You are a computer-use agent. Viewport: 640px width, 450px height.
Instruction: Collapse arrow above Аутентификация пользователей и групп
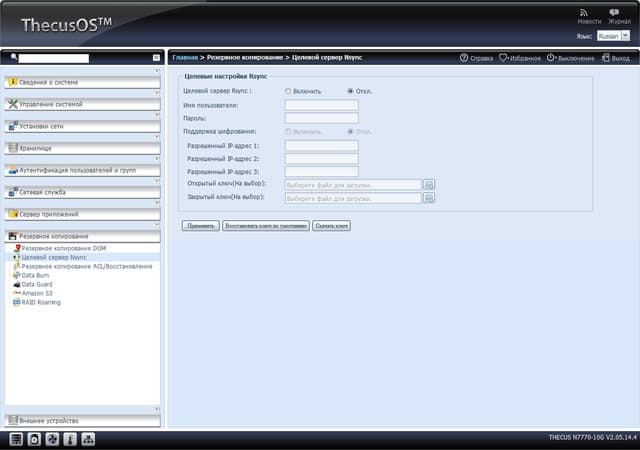pyautogui.click(x=157, y=159)
